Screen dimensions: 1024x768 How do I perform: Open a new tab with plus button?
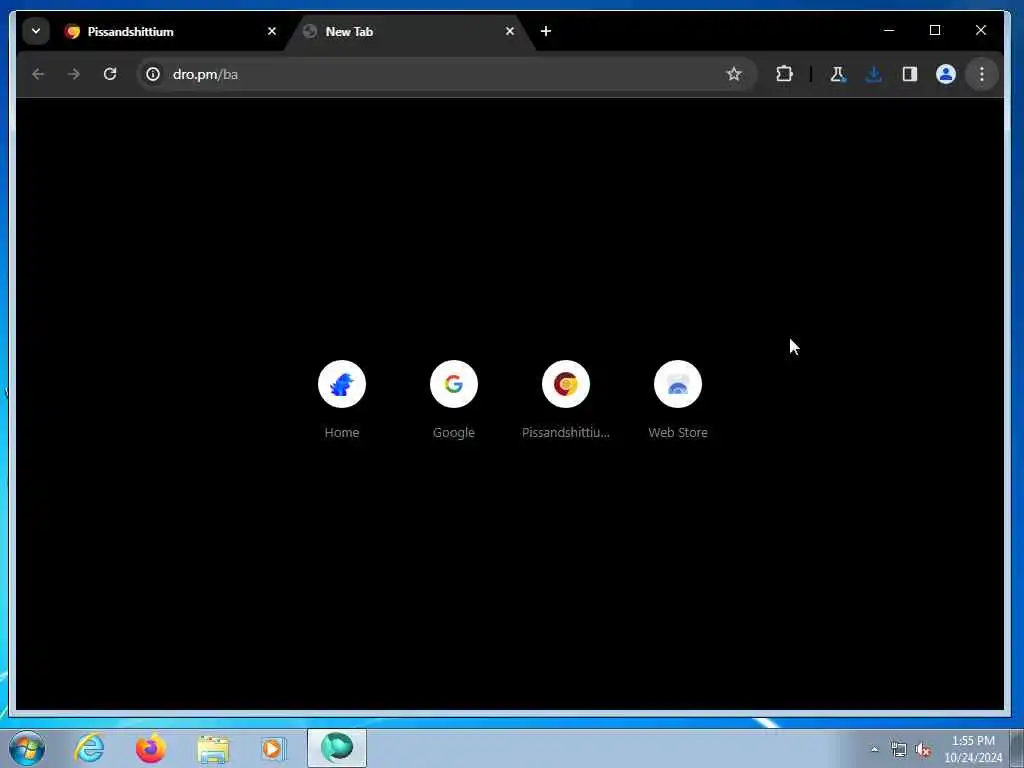tap(546, 31)
